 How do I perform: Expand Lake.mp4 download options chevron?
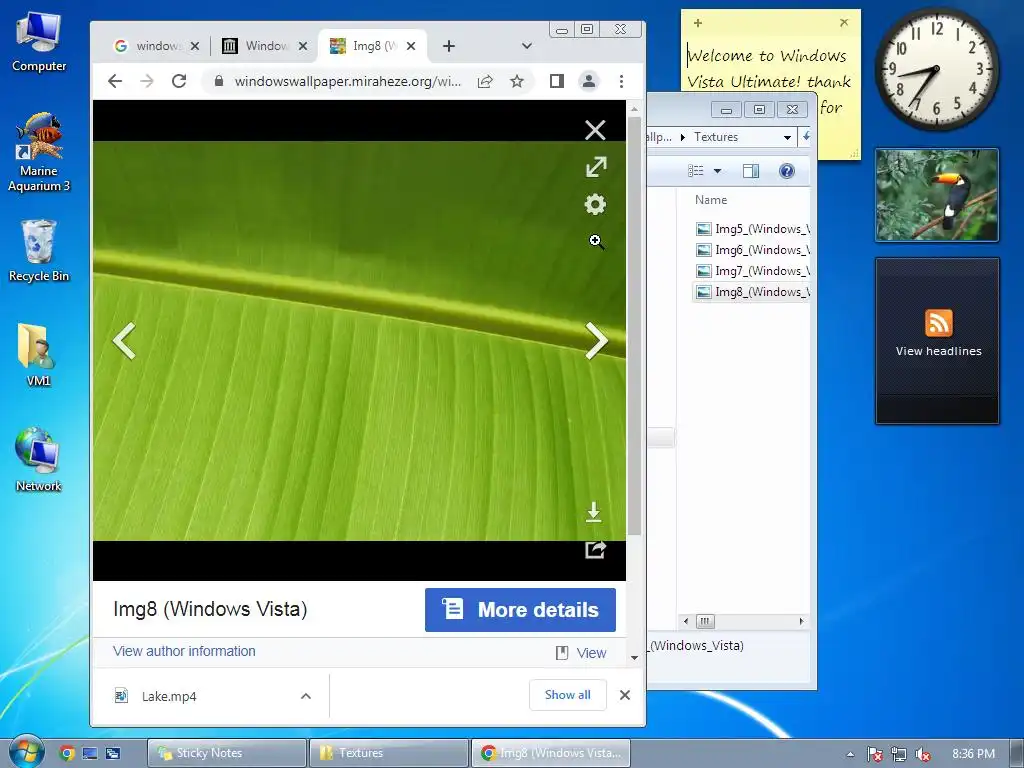click(306, 696)
